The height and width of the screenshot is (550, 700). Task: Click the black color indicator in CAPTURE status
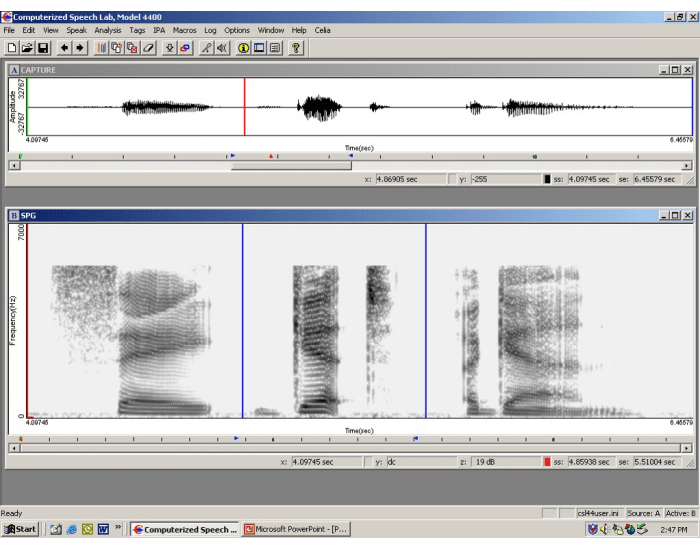coord(547,179)
